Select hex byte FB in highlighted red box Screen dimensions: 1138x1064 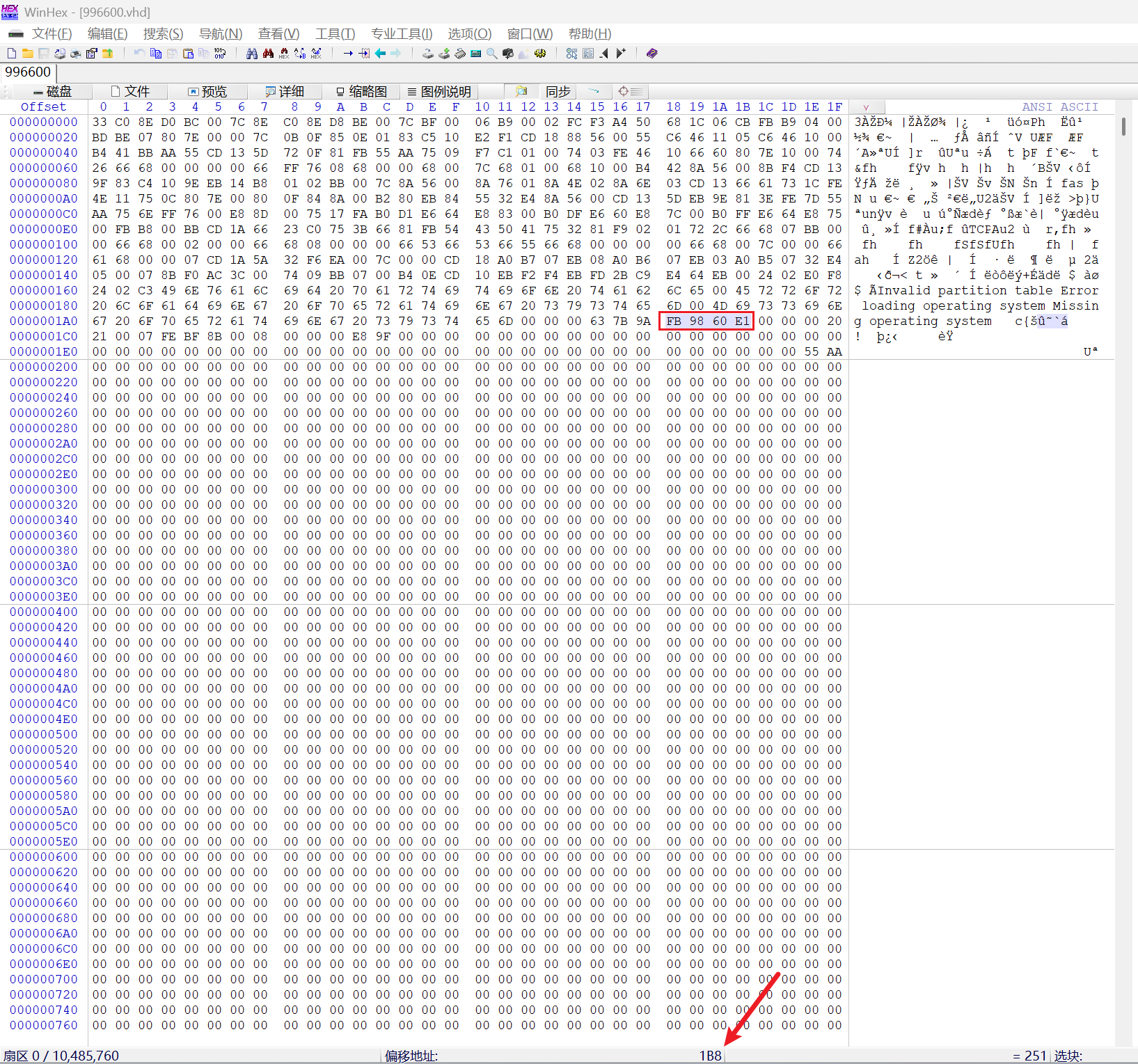tap(673, 321)
